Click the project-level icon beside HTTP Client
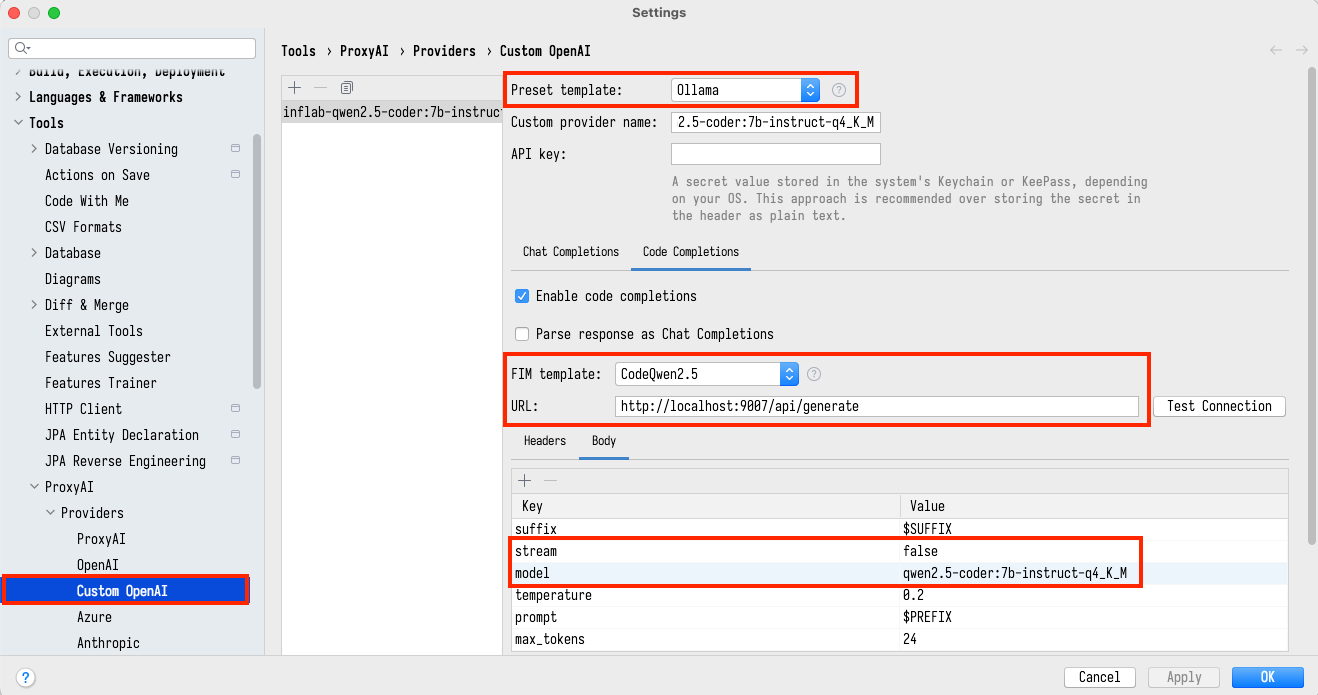The height and width of the screenshot is (695, 1318). 235,409
